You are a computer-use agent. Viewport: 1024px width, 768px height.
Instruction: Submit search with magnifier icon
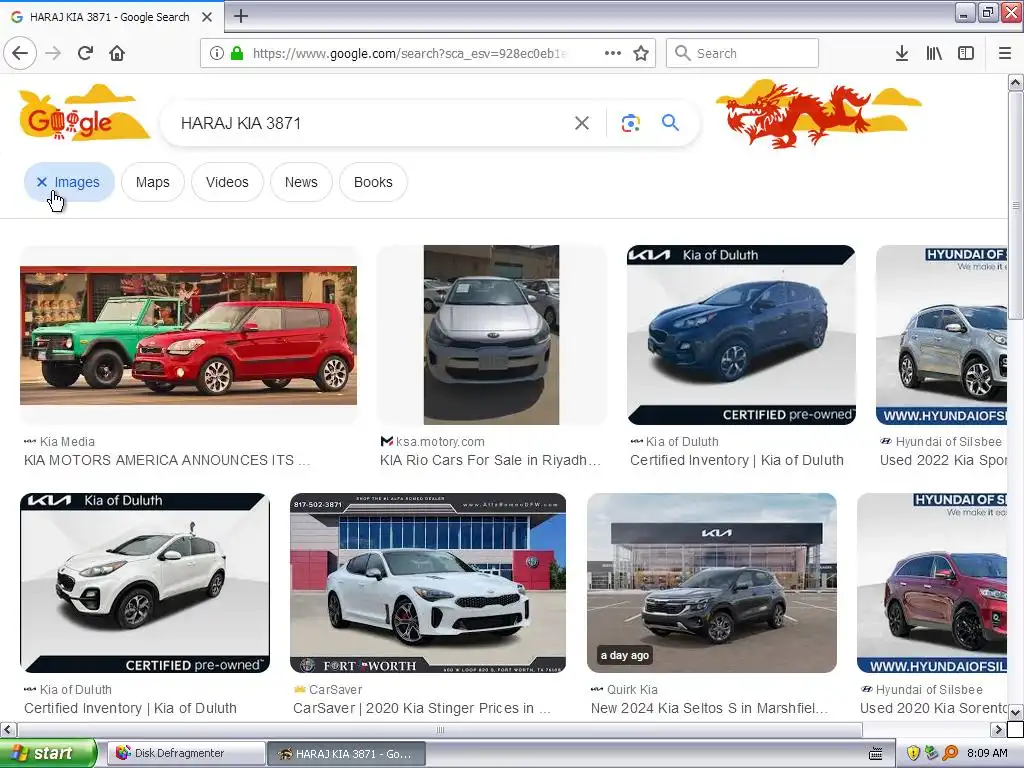pos(671,123)
